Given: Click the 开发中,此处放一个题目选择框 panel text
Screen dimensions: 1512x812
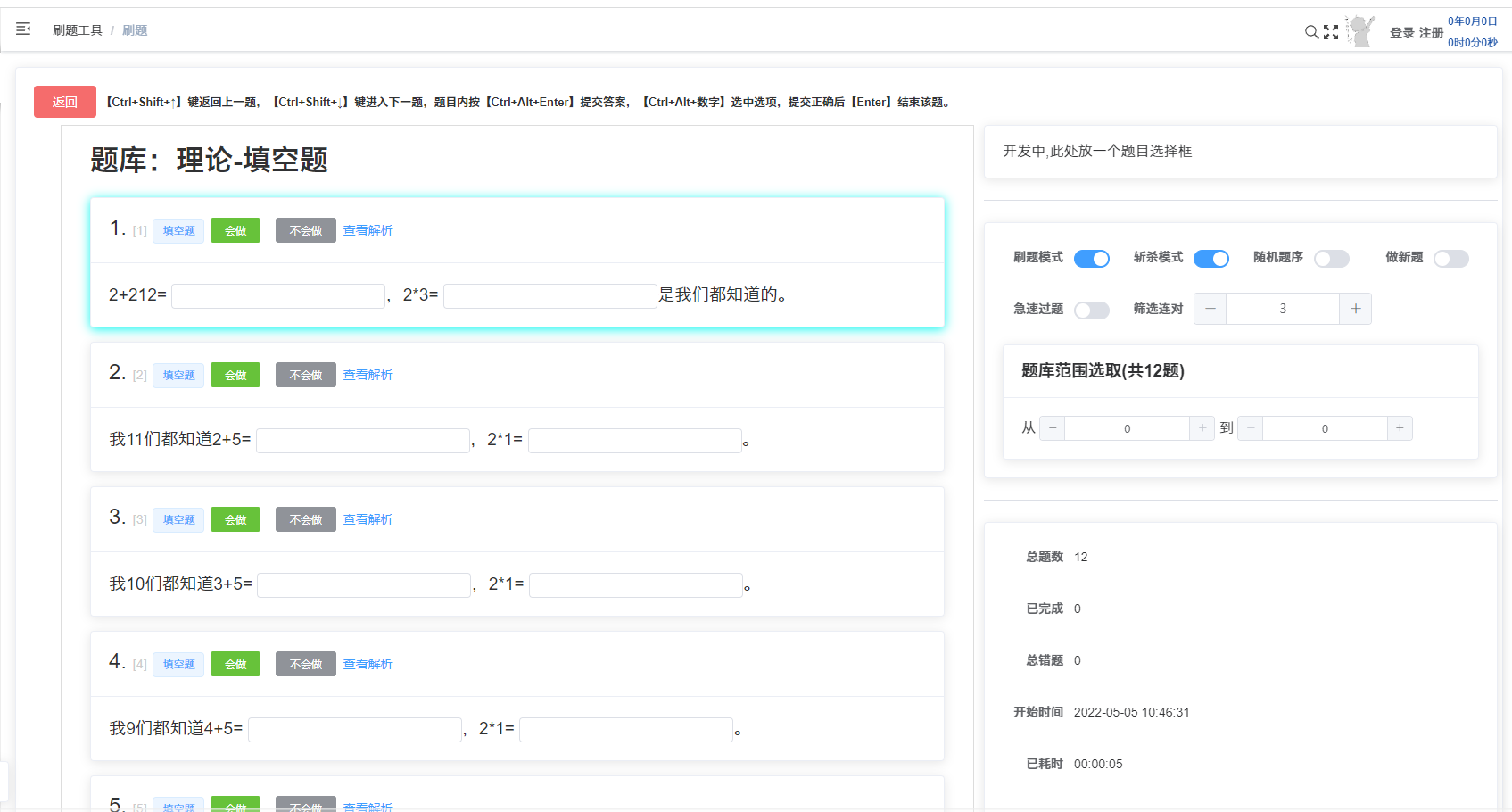Looking at the screenshot, I should point(1097,151).
